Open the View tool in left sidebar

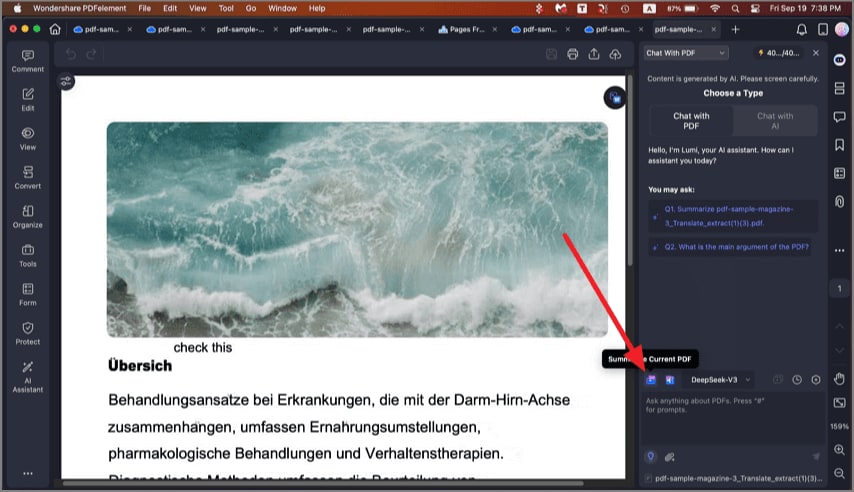click(x=28, y=139)
